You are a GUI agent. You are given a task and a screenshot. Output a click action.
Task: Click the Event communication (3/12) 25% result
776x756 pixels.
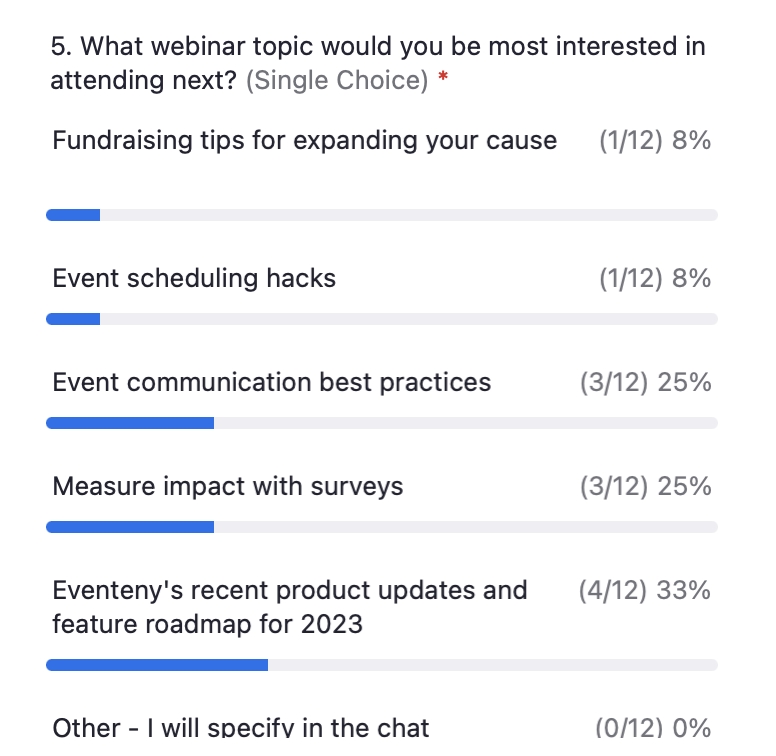(646, 382)
